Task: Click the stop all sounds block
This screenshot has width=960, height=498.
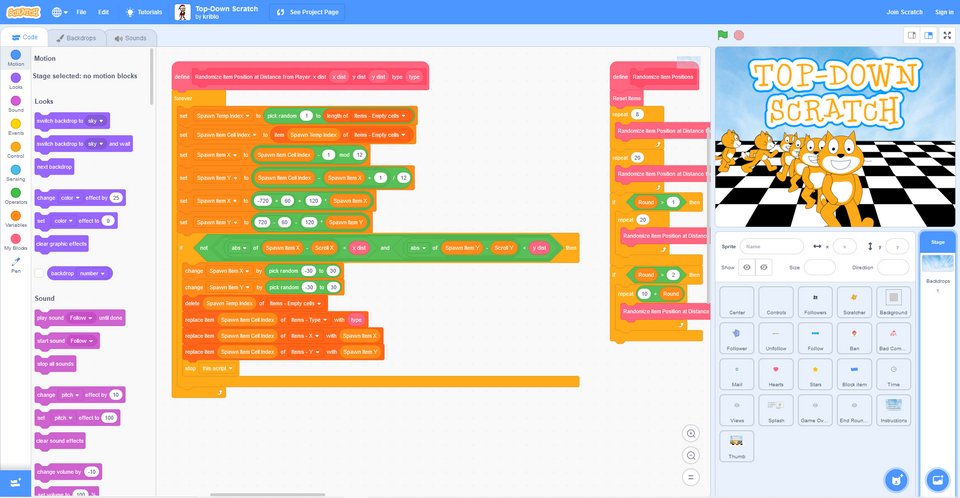Action: tap(55, 364)
